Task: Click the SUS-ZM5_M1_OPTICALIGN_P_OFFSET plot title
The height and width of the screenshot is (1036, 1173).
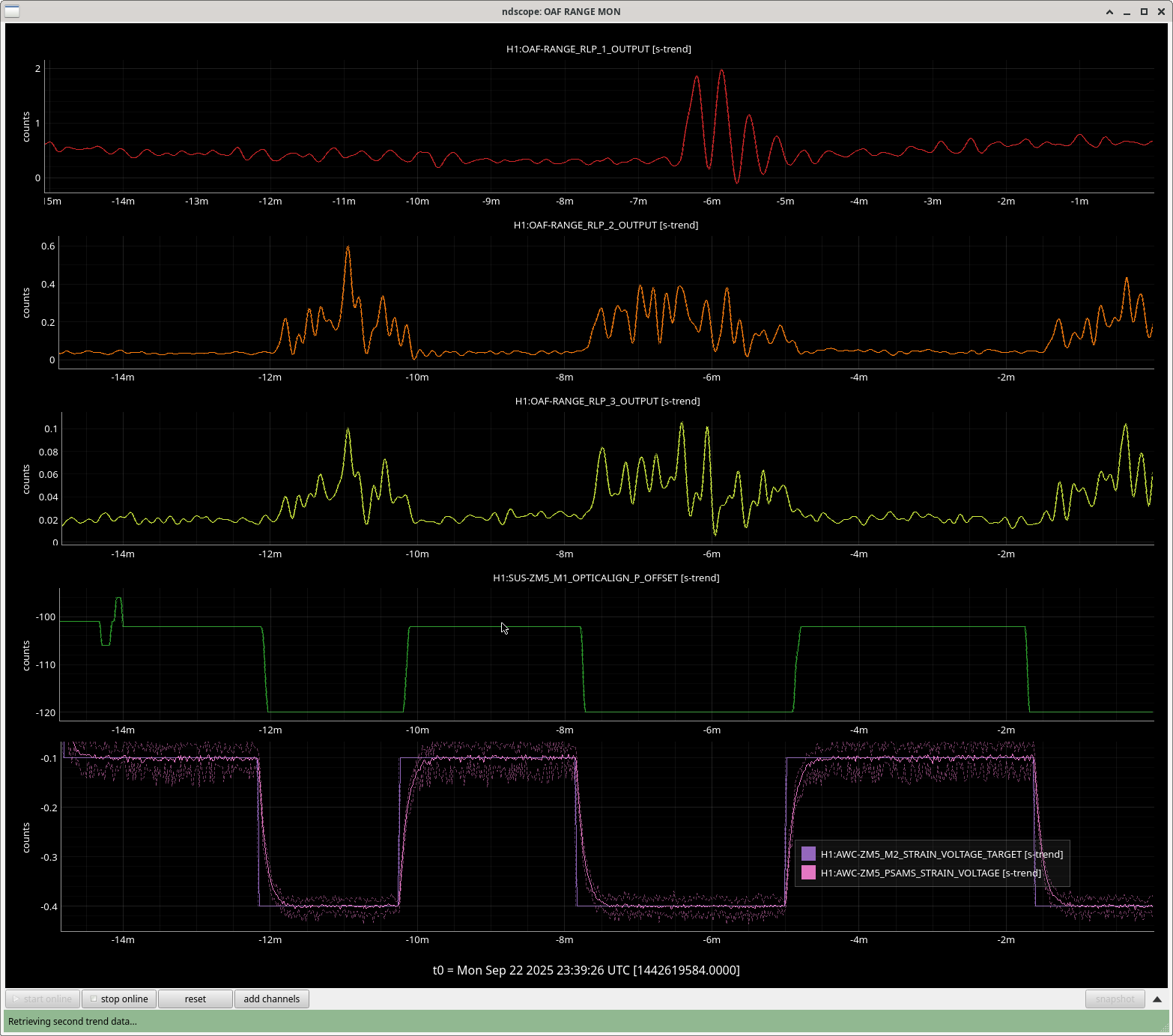Action: (605, 578)
